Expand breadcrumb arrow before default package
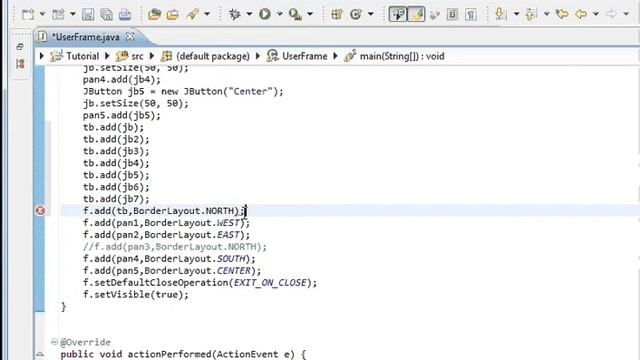Screen dimensions: 640x360 click(152, 56)
